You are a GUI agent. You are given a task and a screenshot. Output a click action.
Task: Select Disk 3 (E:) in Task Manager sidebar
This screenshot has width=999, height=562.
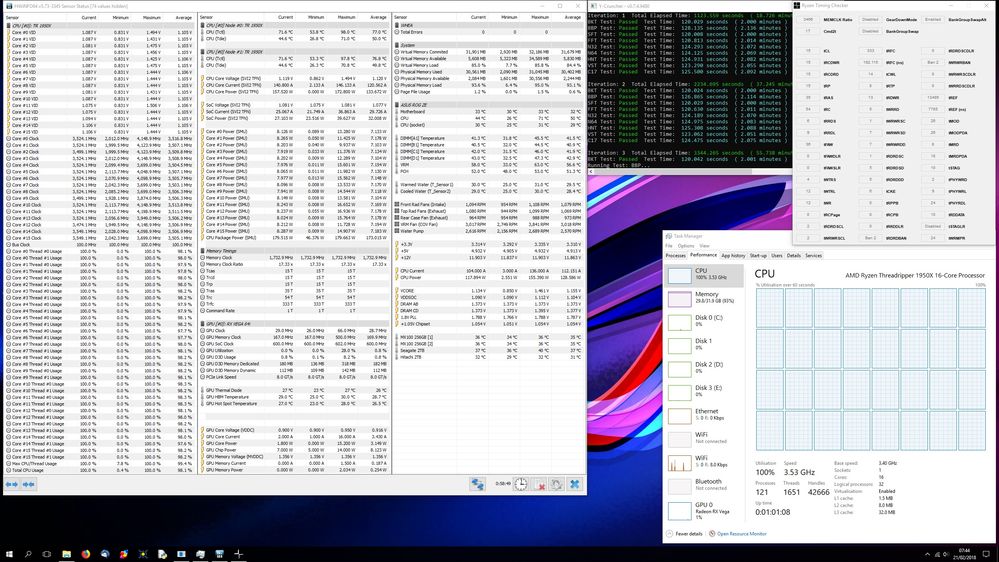tap(704, 392)
